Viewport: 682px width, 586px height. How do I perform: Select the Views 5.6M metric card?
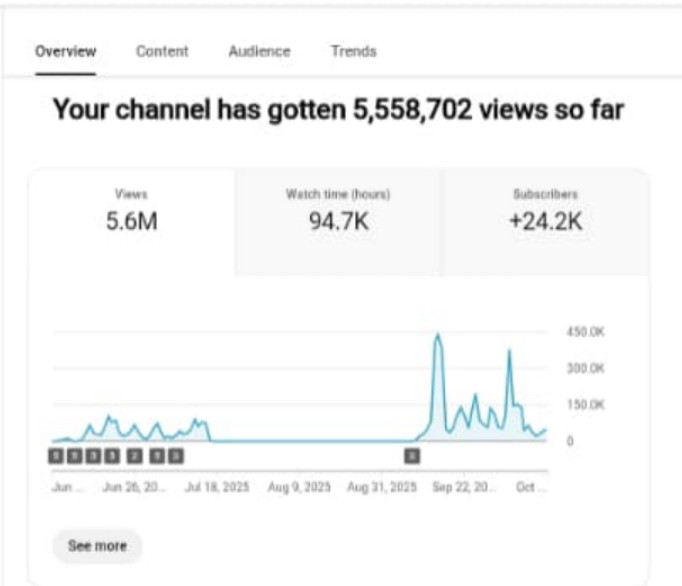132,211
